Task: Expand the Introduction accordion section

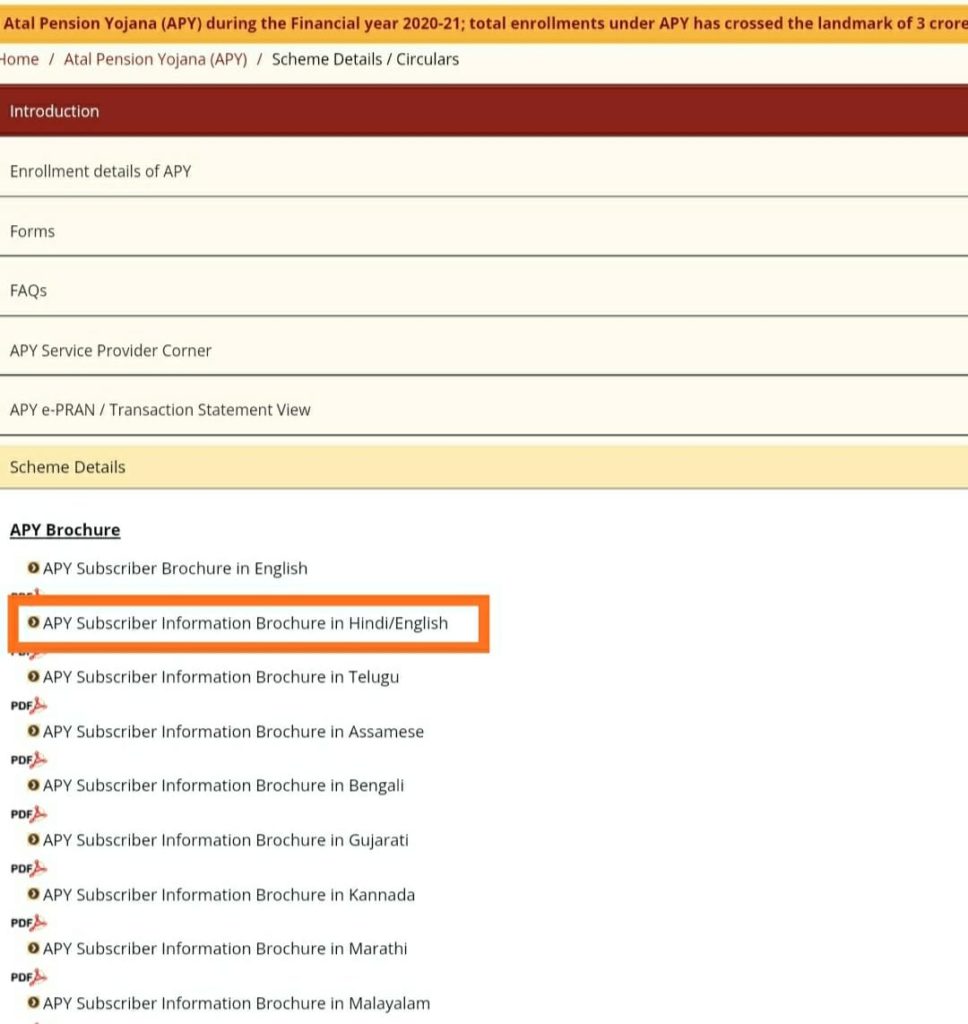Action: coord(484,111)
